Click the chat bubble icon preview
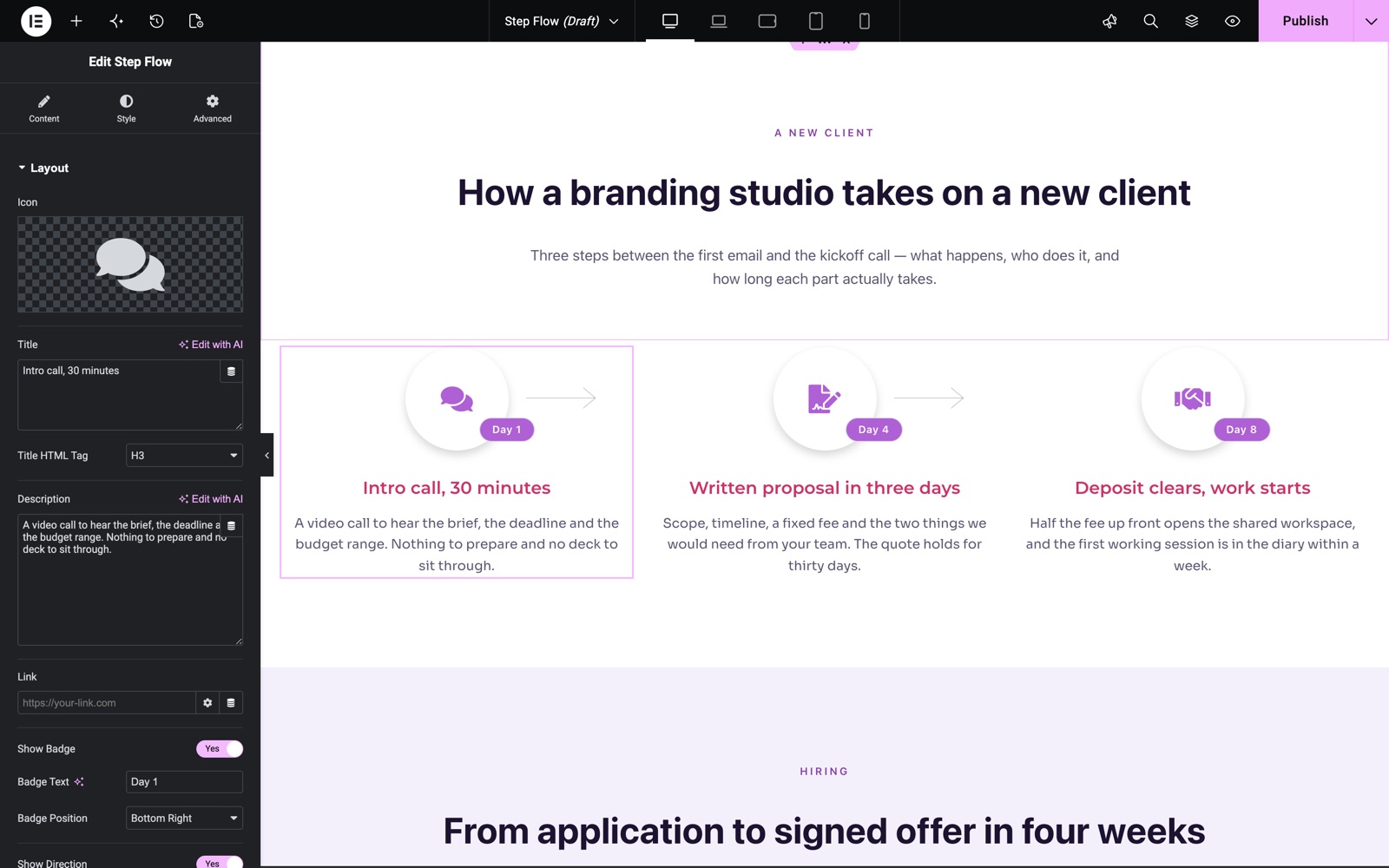 pos(130,265)
